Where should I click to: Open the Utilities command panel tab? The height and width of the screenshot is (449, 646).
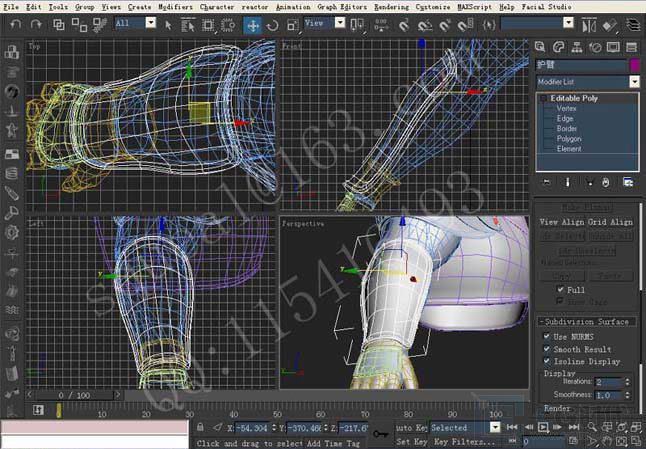[x=632, y=47]
